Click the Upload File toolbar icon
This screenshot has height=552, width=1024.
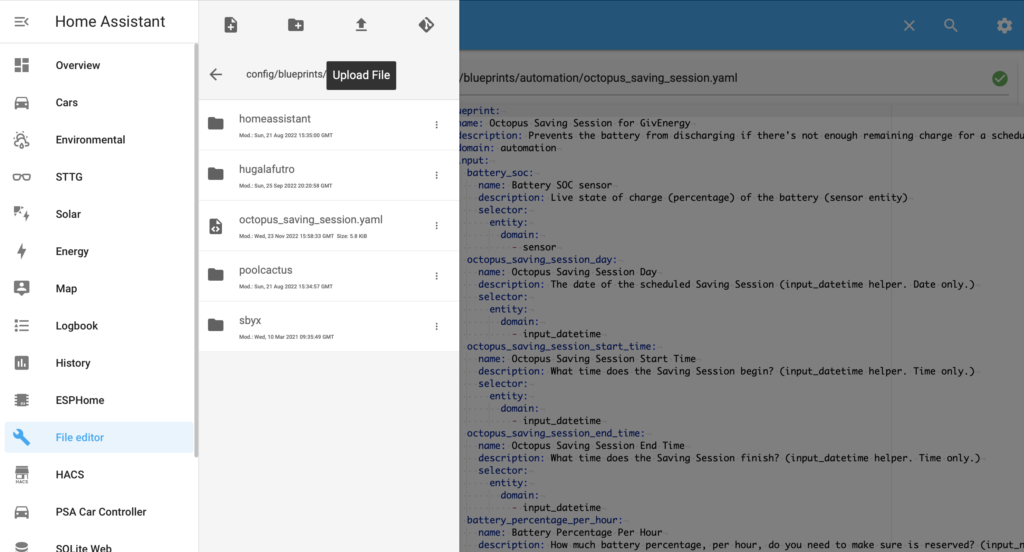click(x=361, y=25)
